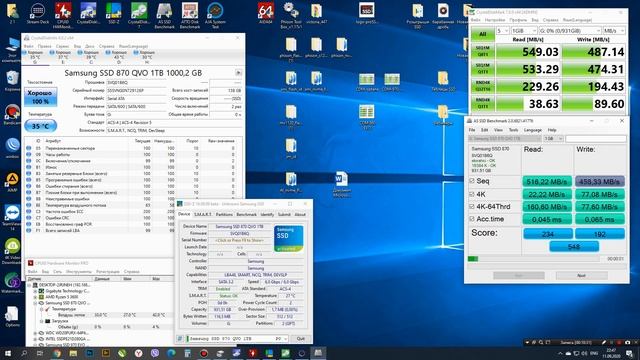This screenshot has width=640, height=360.
Task: Open the test count dropdown in CrystalDiskMark
Action: pos(502,31)
